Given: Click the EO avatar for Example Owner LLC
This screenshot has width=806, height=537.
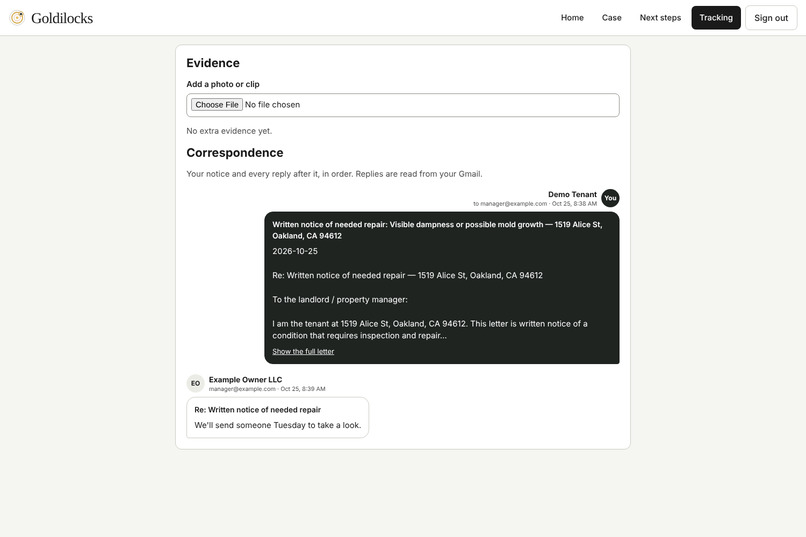Looking at the screenshot, I should click(195, 383).
